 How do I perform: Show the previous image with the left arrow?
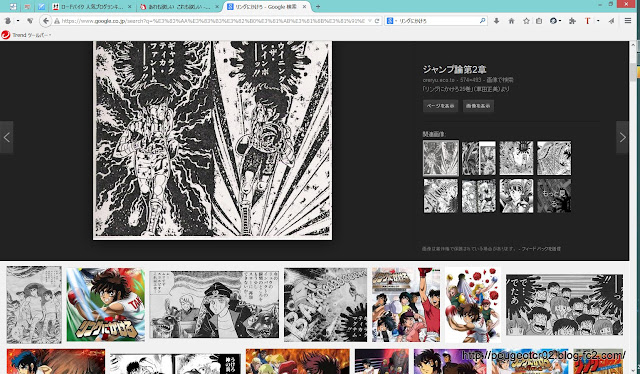coord(7,137)
